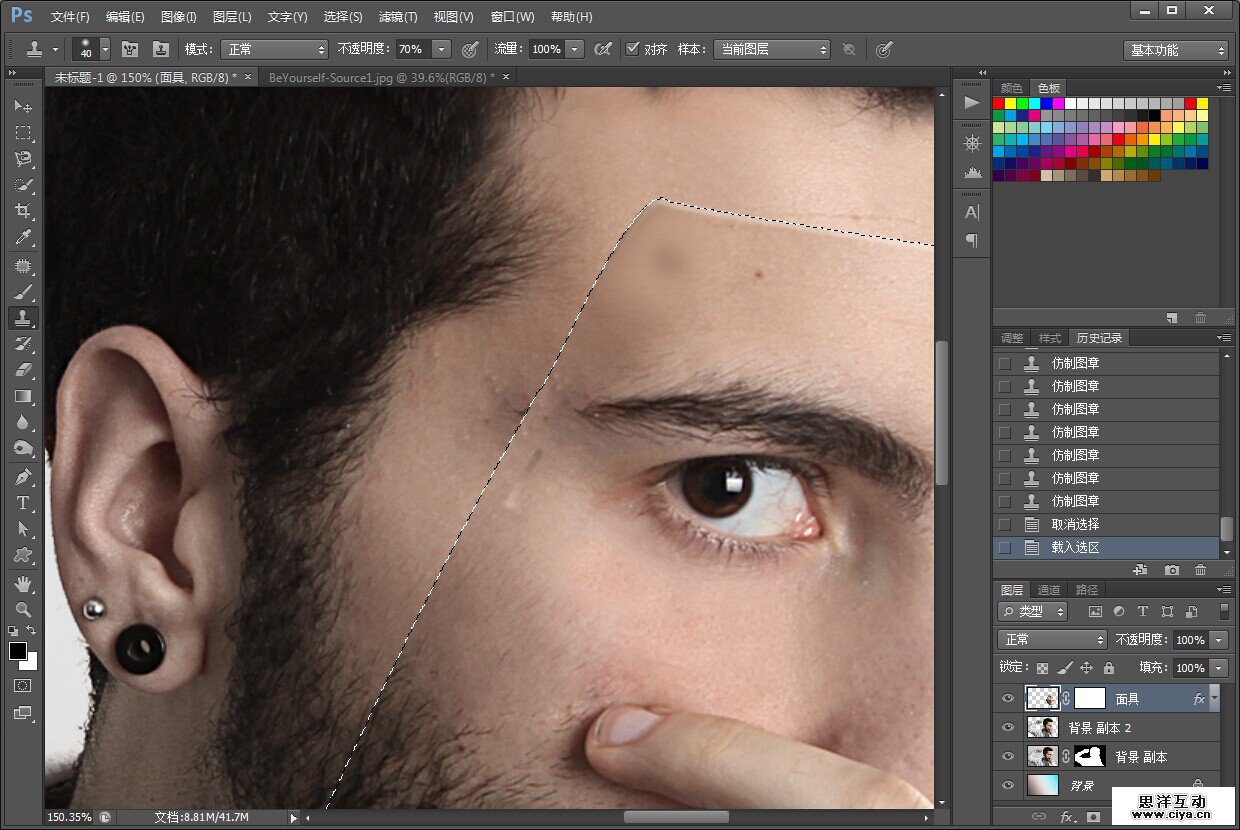Viewport: 1240px width, 830px height.
Task: Open the 滤镜(T) menu
Action: 398,17
